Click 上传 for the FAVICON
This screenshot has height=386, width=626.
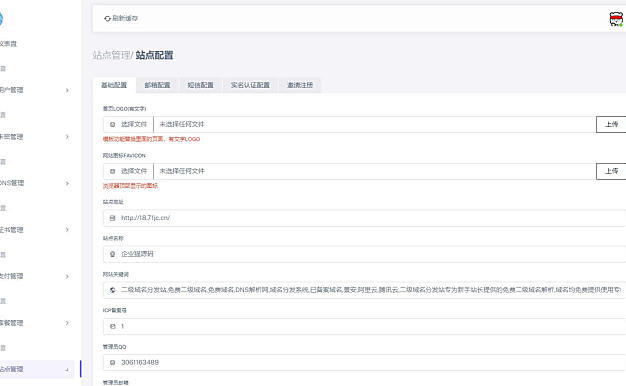pos(611,171)
